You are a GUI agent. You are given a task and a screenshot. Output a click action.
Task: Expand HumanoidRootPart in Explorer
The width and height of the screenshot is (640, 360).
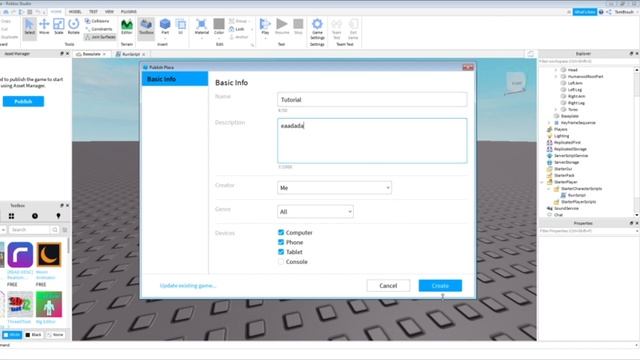click(556, 76)
